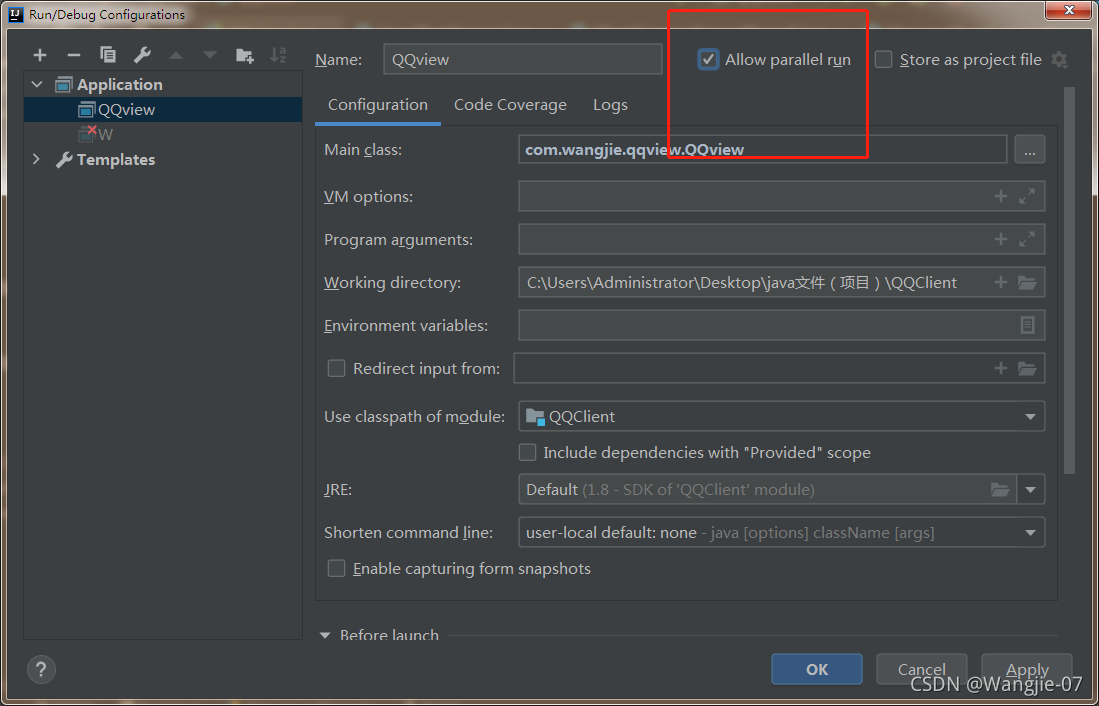Select the W configuration in tree

(163, 135)
